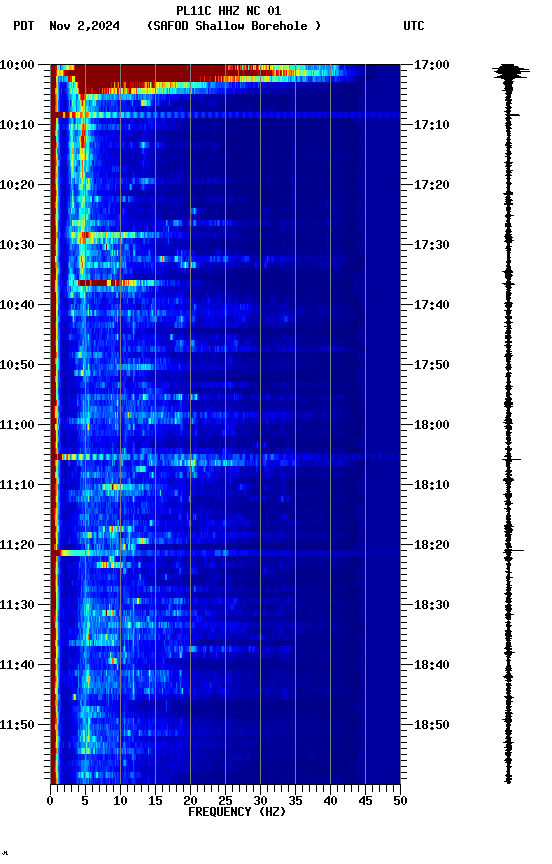Image resolution: width=552 pixels, height=864 pixels.
Task: Click the seismogram spike just after 18:05 UTC
Action: click(x=511, y=459)
